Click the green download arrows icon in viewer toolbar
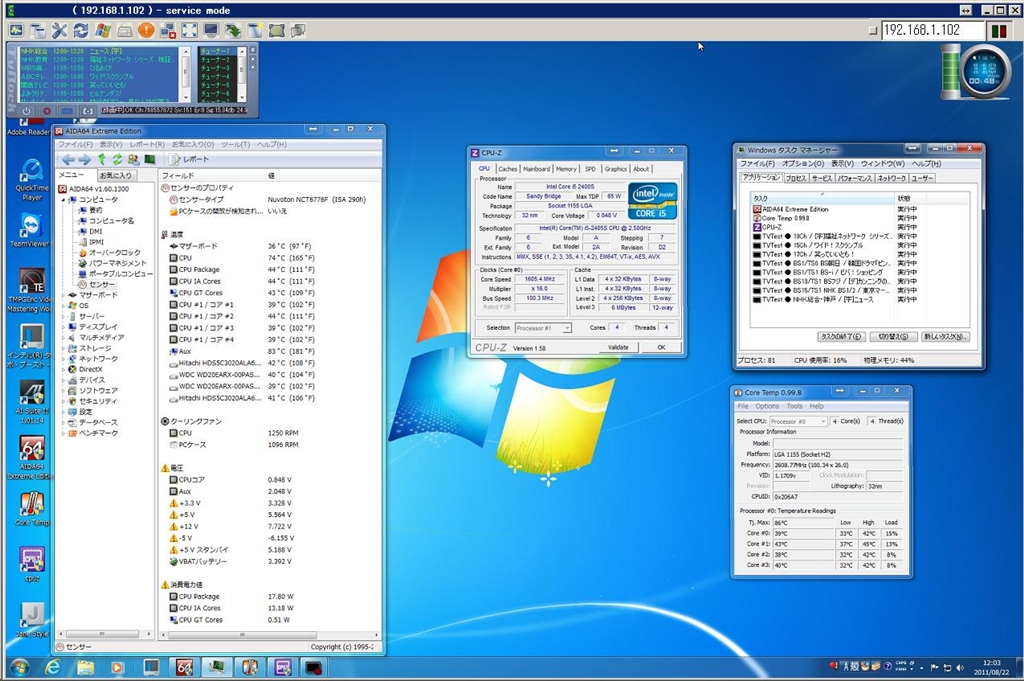This screenshot has height=681, width=1024. click(x=232, y=30)
